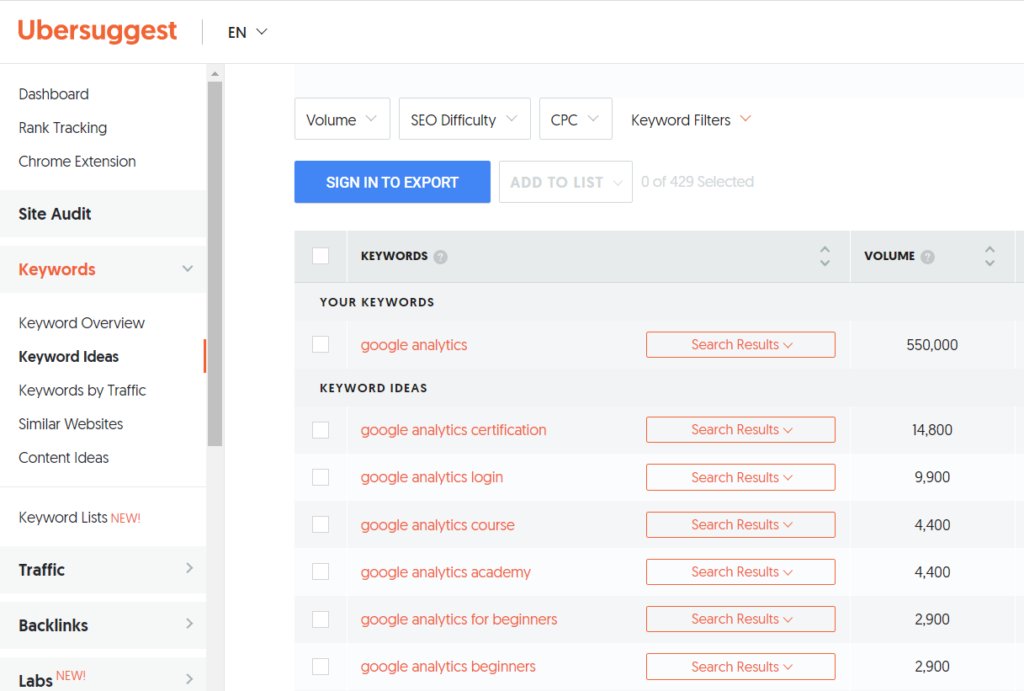Image resolution: width=1024 pixels, height=691 pixels.
Task: Click sidebar scrollbar up arrow
Action: tap(215, 74)
